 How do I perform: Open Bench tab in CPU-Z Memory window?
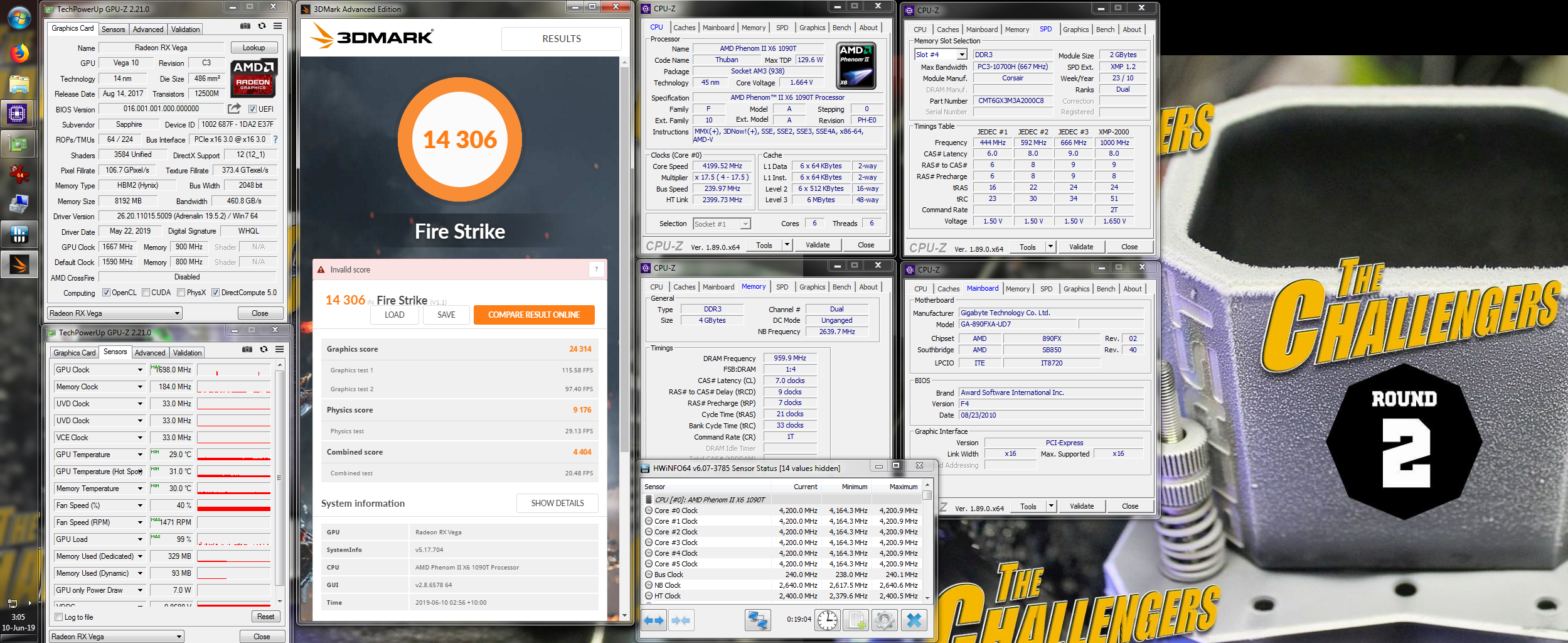click(x=842, y=287)
